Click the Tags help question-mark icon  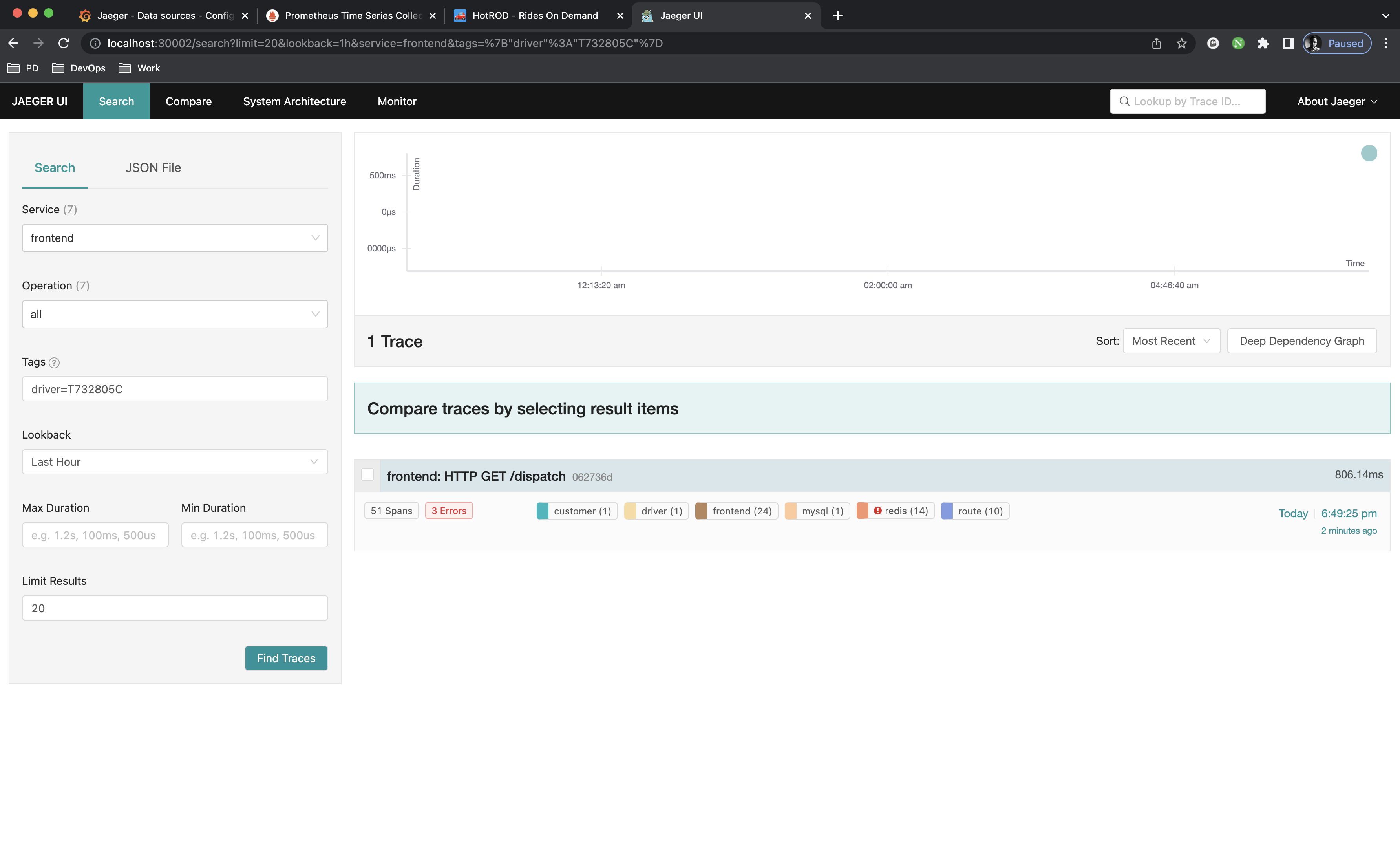(54, 362)
